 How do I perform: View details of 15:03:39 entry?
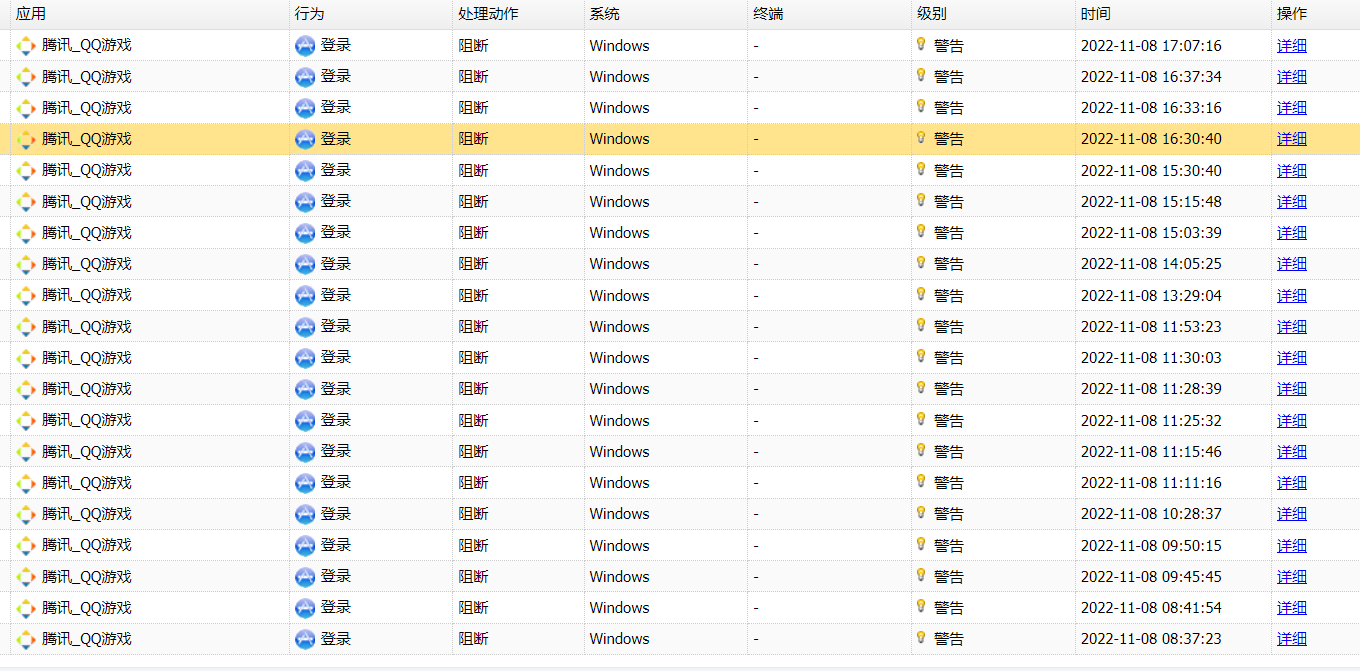tap(1292, 233)
